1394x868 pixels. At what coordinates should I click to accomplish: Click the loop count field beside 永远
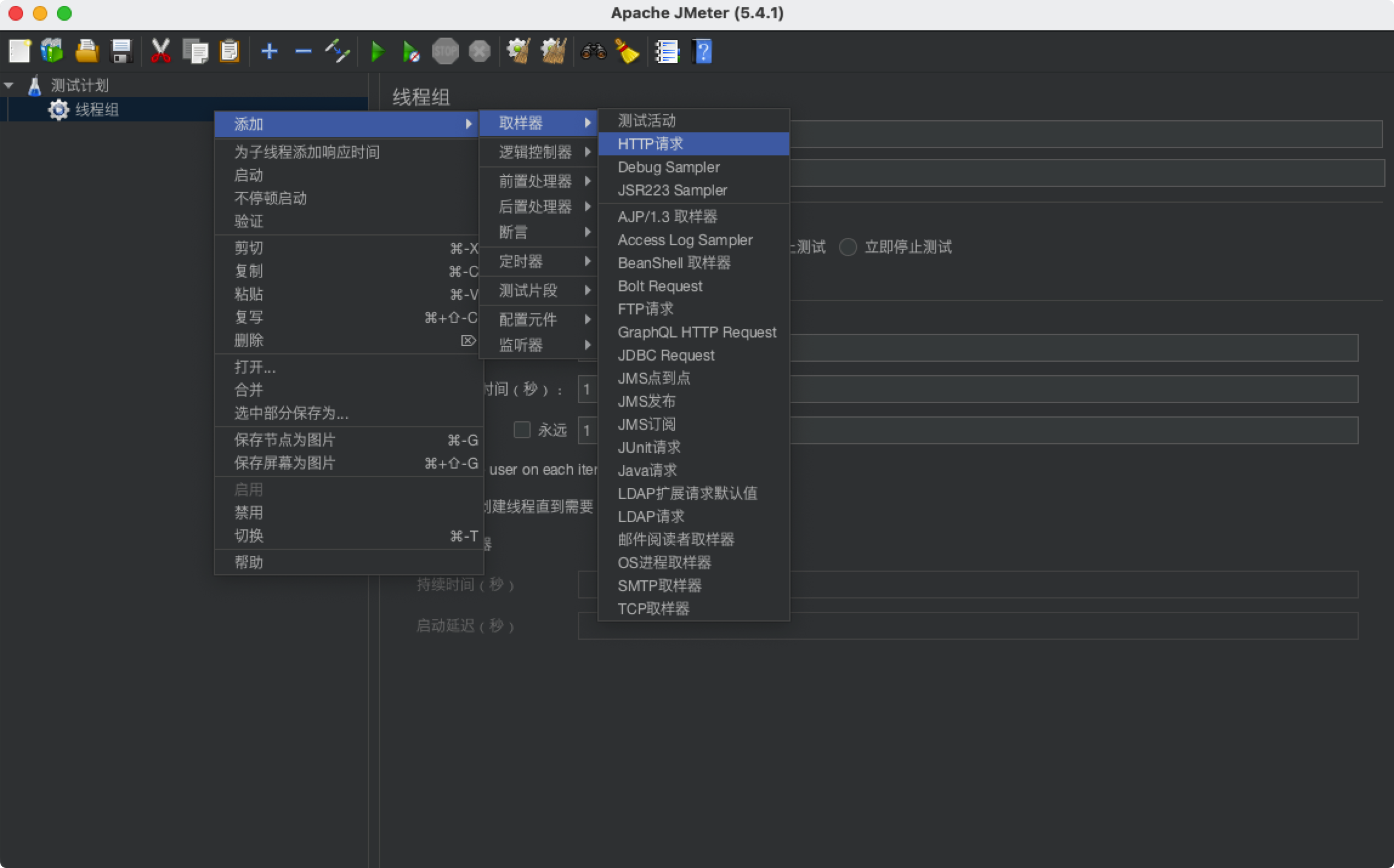point(968,430)
